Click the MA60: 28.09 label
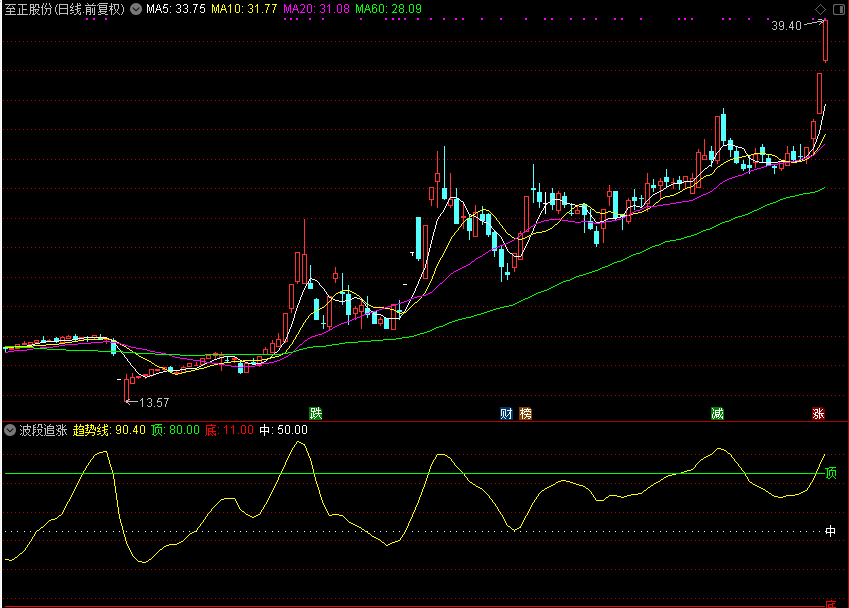 (x=388, y=9)
